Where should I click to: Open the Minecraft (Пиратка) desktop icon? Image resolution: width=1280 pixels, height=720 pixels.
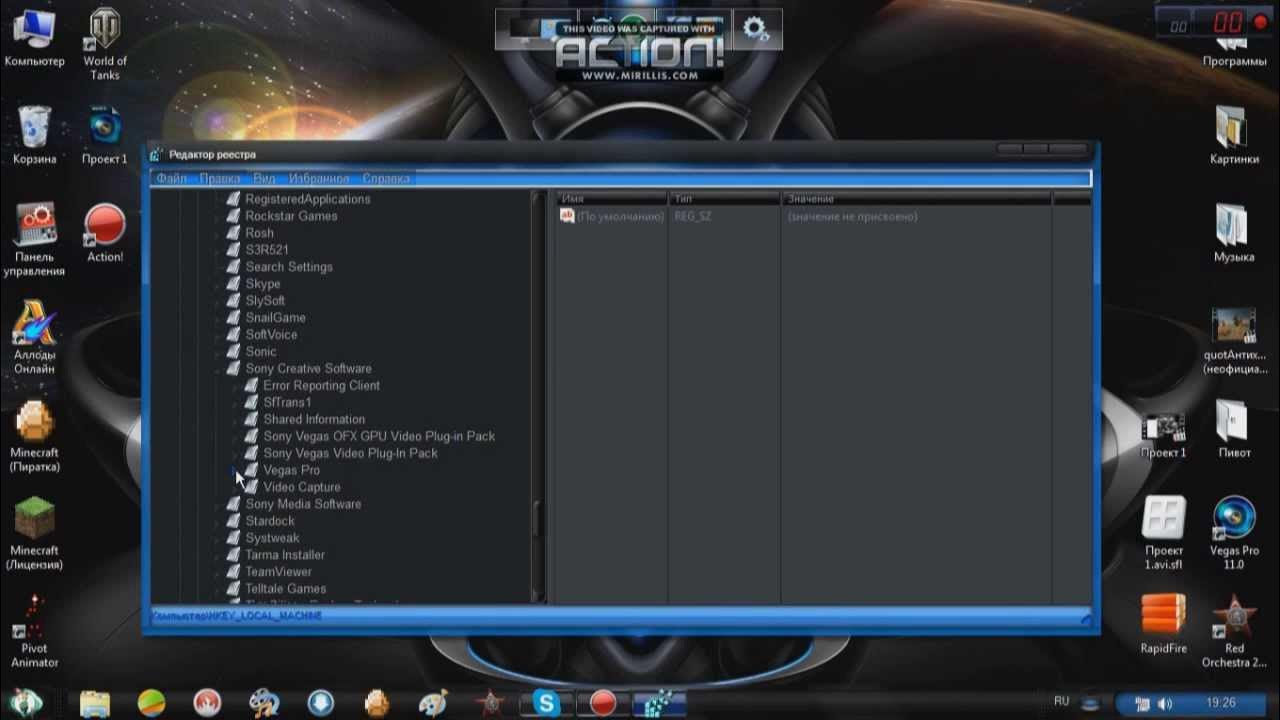point(34,436)
